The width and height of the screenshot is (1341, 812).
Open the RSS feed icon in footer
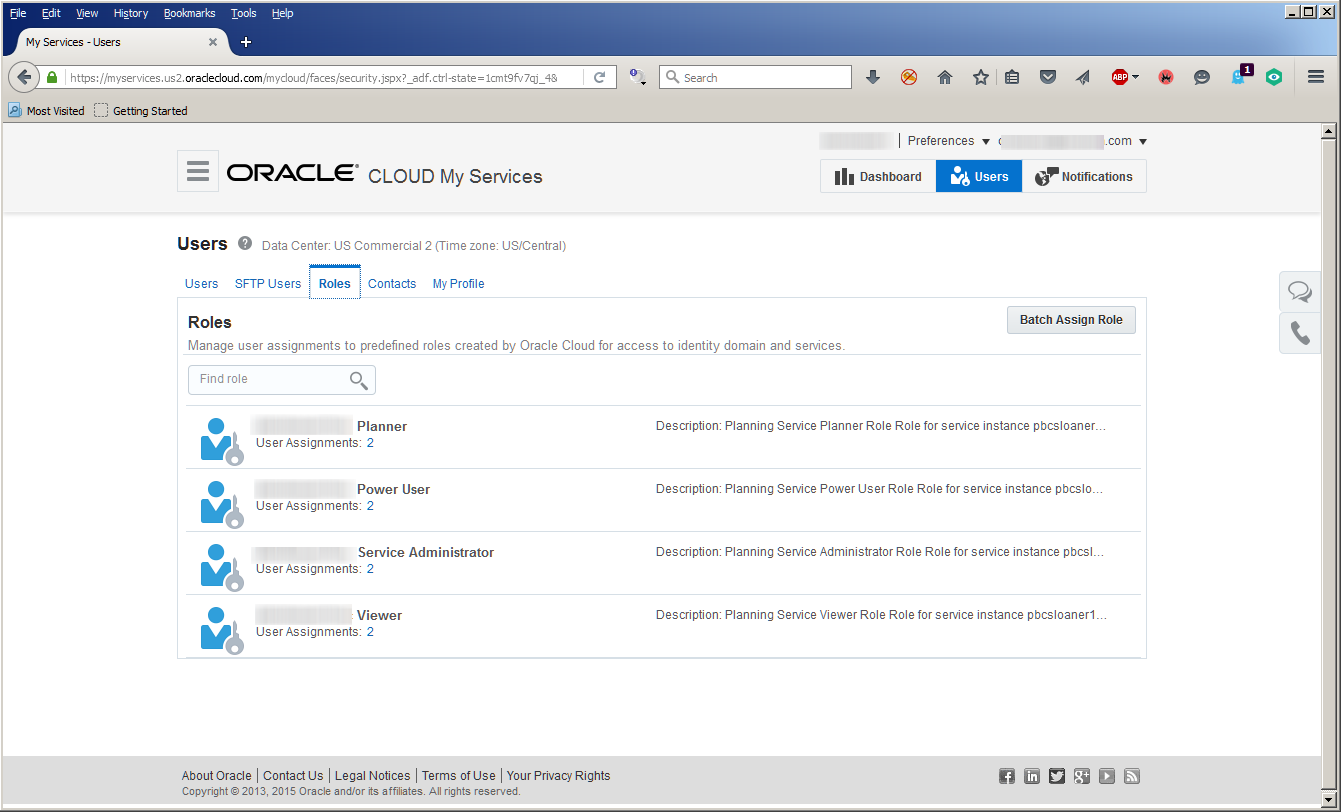pos(1132,776)
